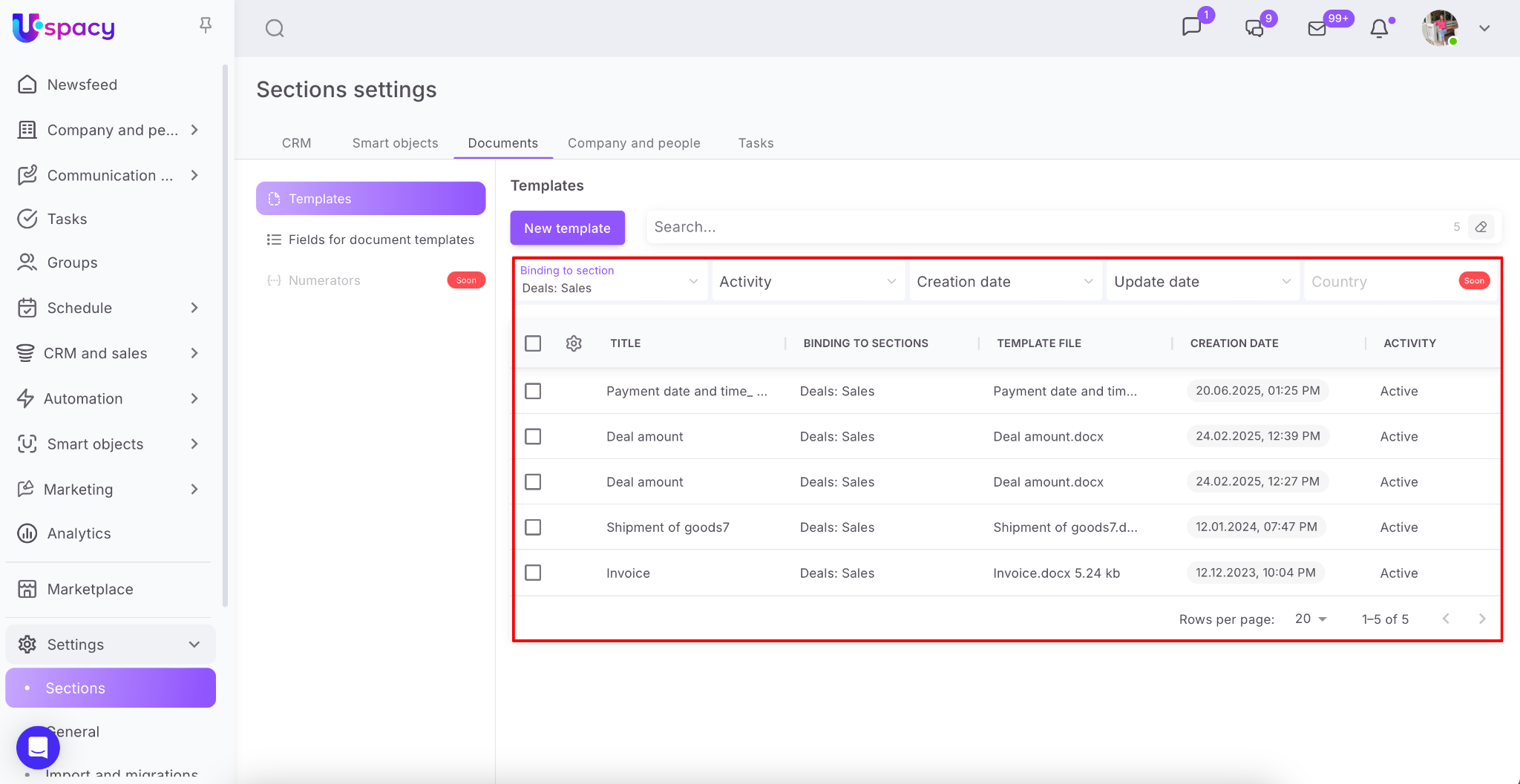This screenshot has width=1520, height=784.
Task: Open Fields for document templates
Action: click(x=381, y=240)
